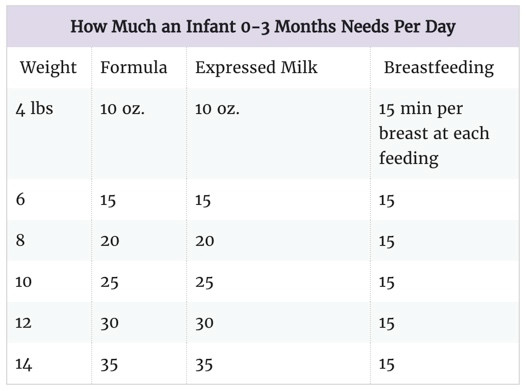The image size is (526, 391).
Task: Select Formula value 35
Action: coord(109,365)
